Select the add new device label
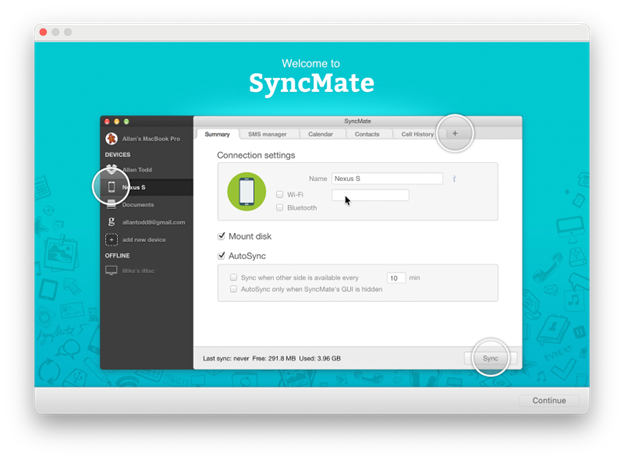The width and height of the screenshot is (624, 460). click(x=144, y=240)
